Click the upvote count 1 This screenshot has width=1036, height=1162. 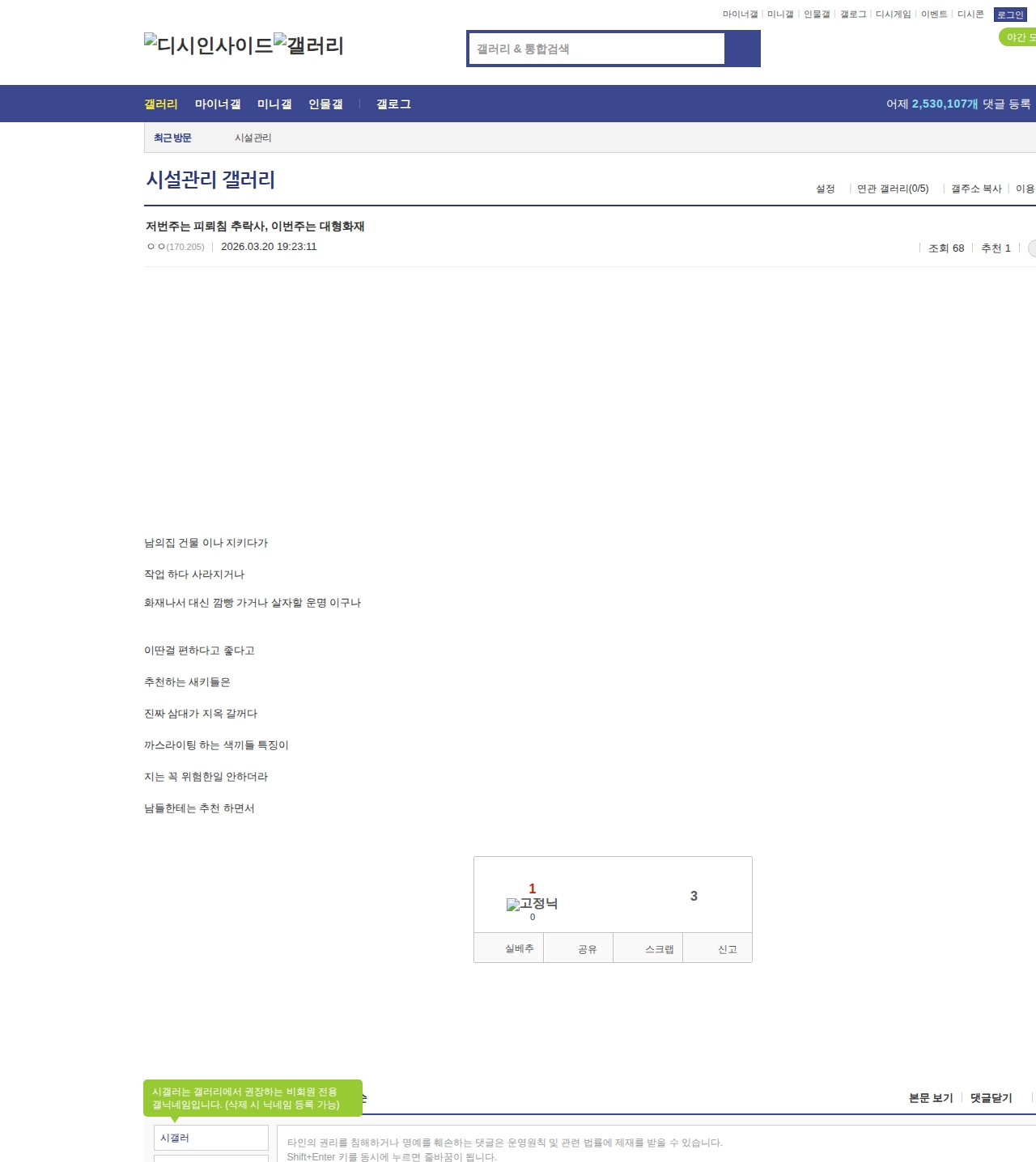coord(532,888)
